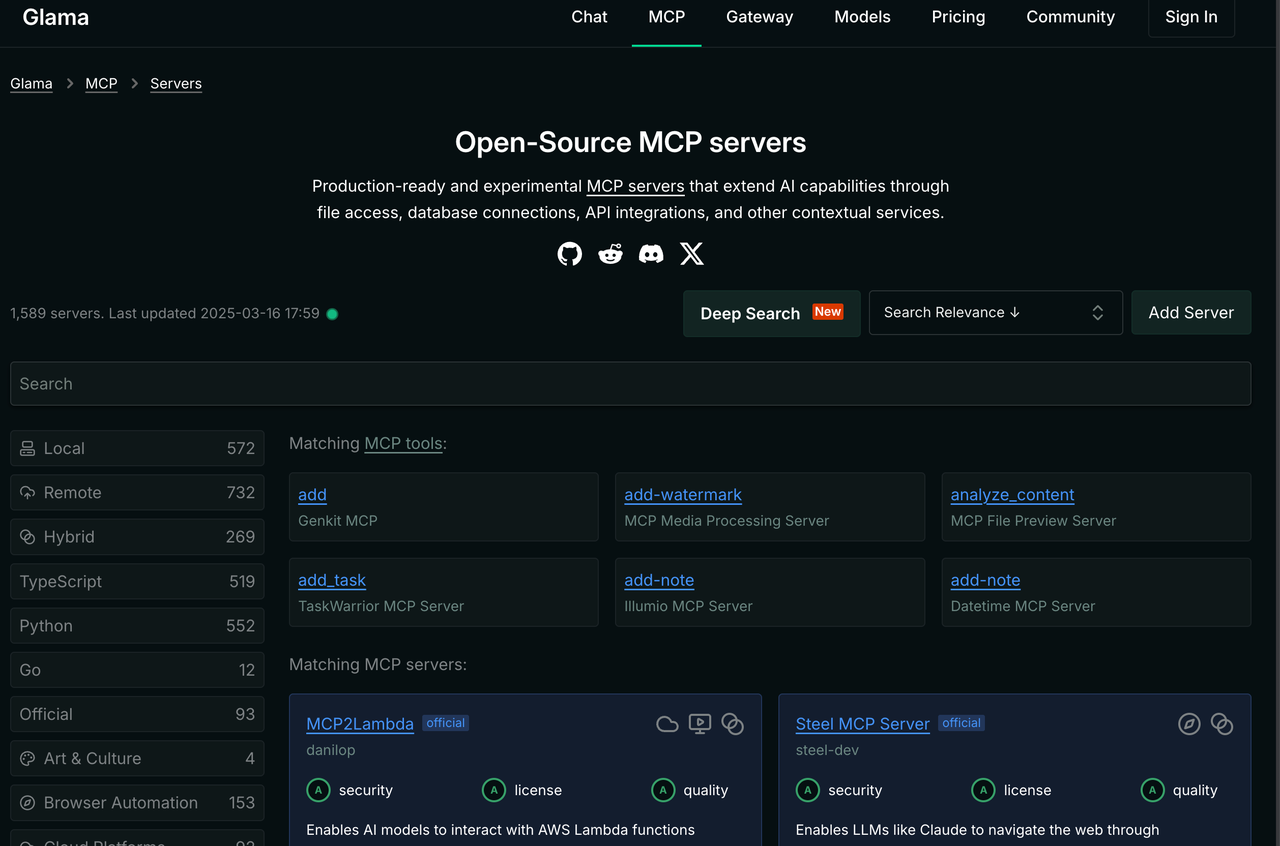Open the MCP2Lambda server page

[360, 724]
